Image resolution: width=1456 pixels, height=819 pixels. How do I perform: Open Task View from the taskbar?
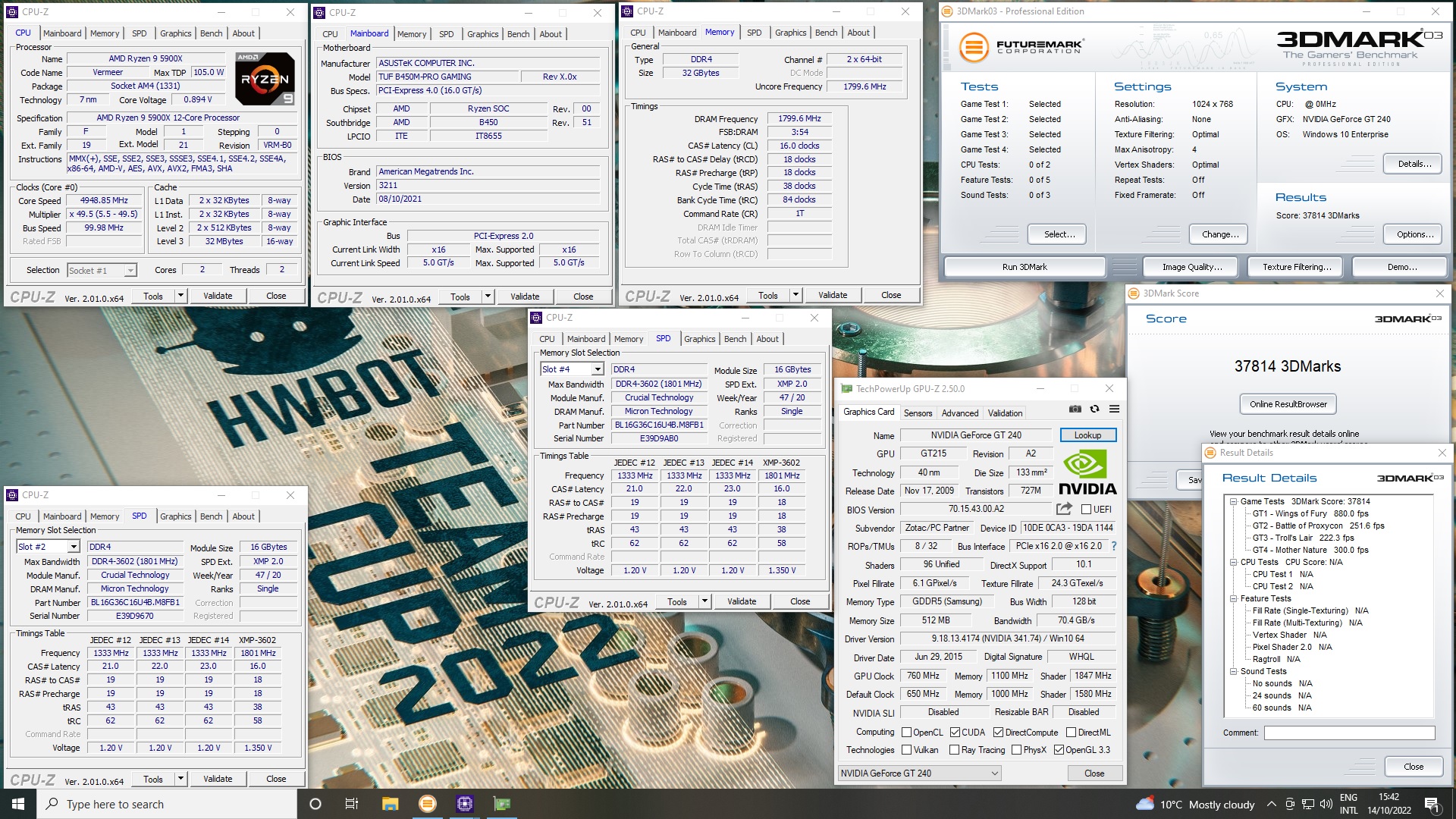coord(351,804)
